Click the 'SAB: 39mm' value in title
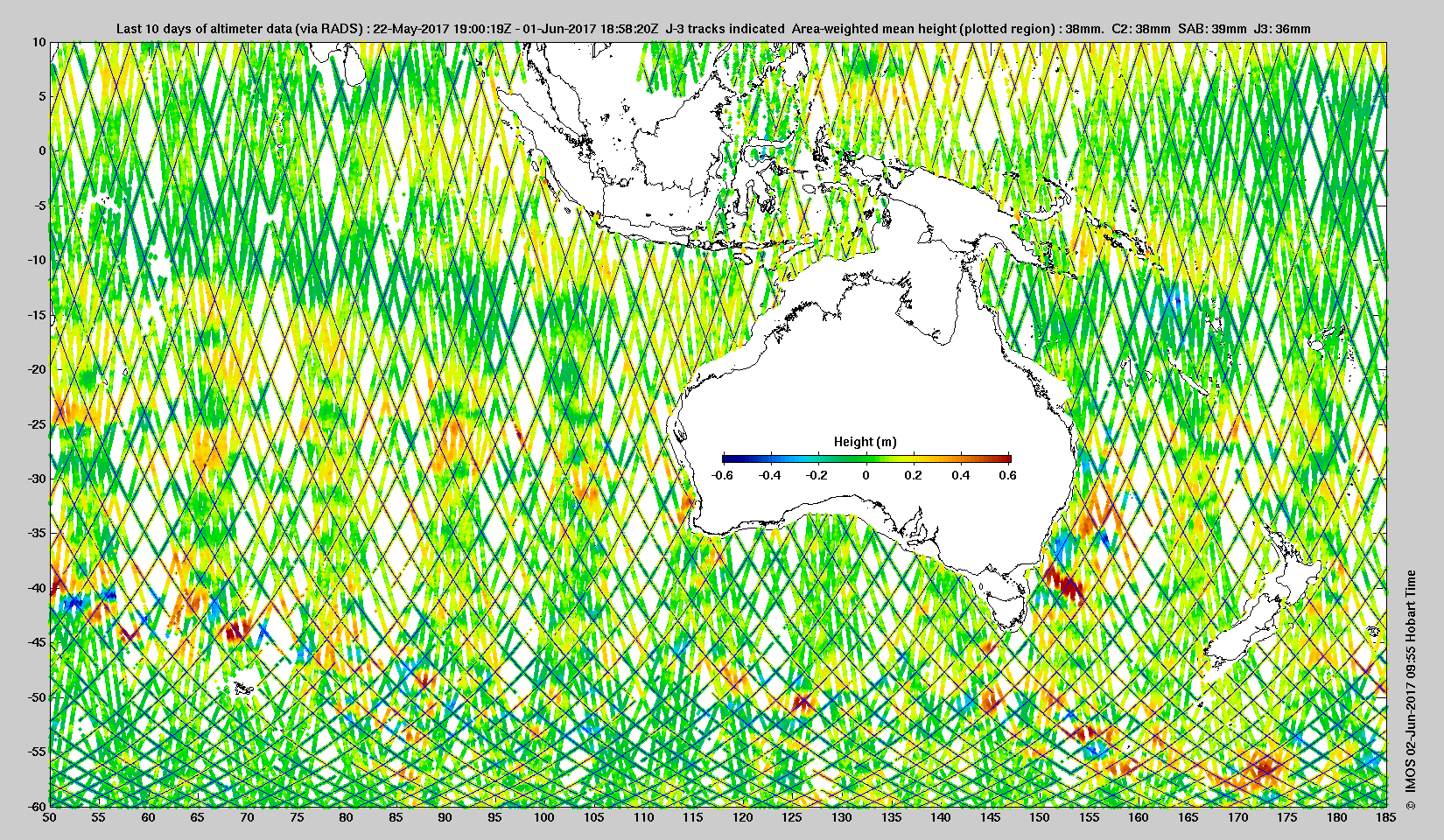The height and width of the screenshot is (840, 1444). pos(1212,29)
